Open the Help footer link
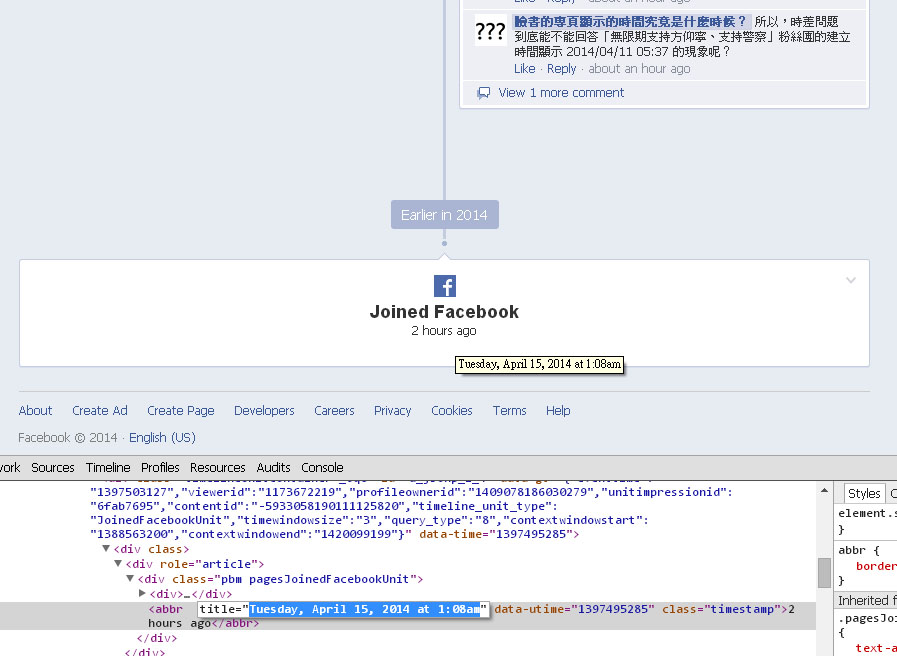The height and width of the screenshot is (656, 897). (558, 411)
